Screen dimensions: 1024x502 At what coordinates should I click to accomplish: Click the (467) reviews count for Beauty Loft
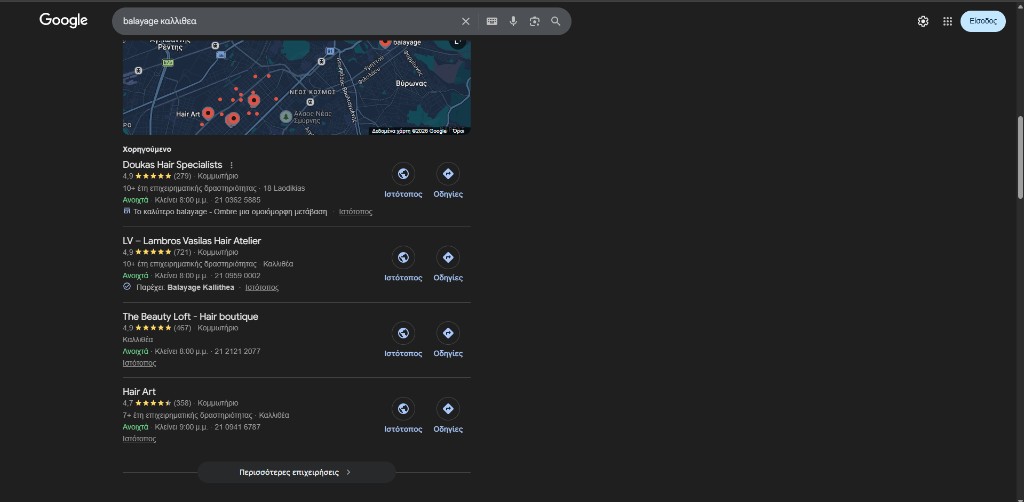coord(182,328)
